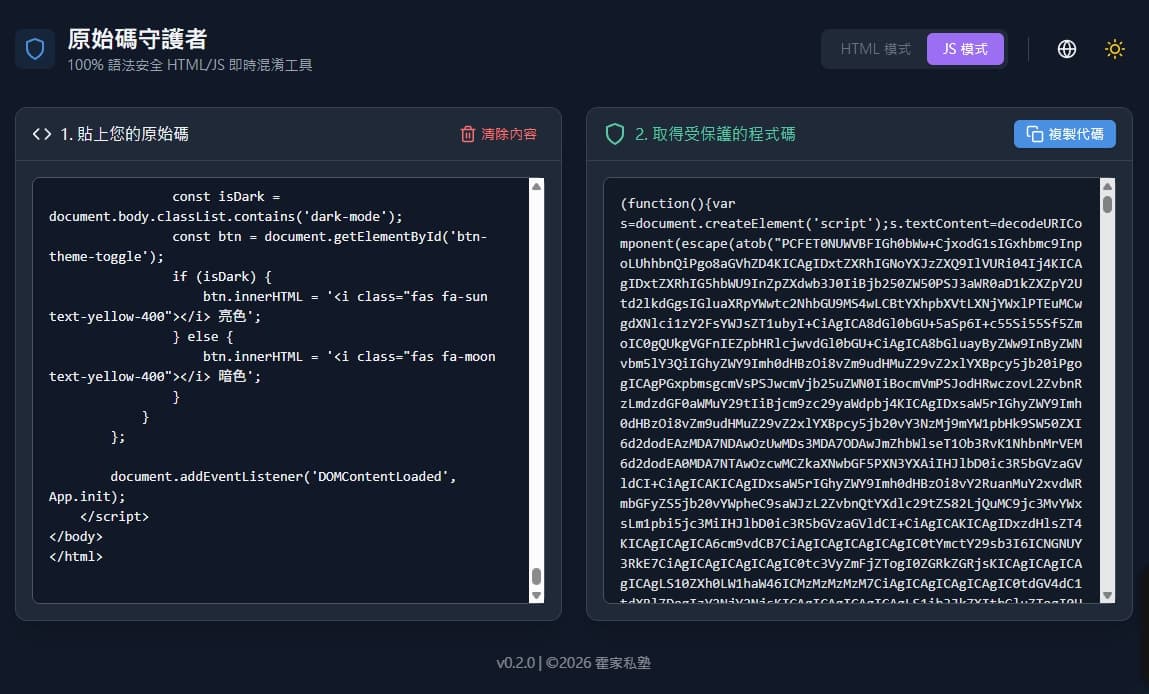This screenshot has width=1149, height=694.
Task: Click the scrollbar thumb in the source panel
Action: [536, 576]
